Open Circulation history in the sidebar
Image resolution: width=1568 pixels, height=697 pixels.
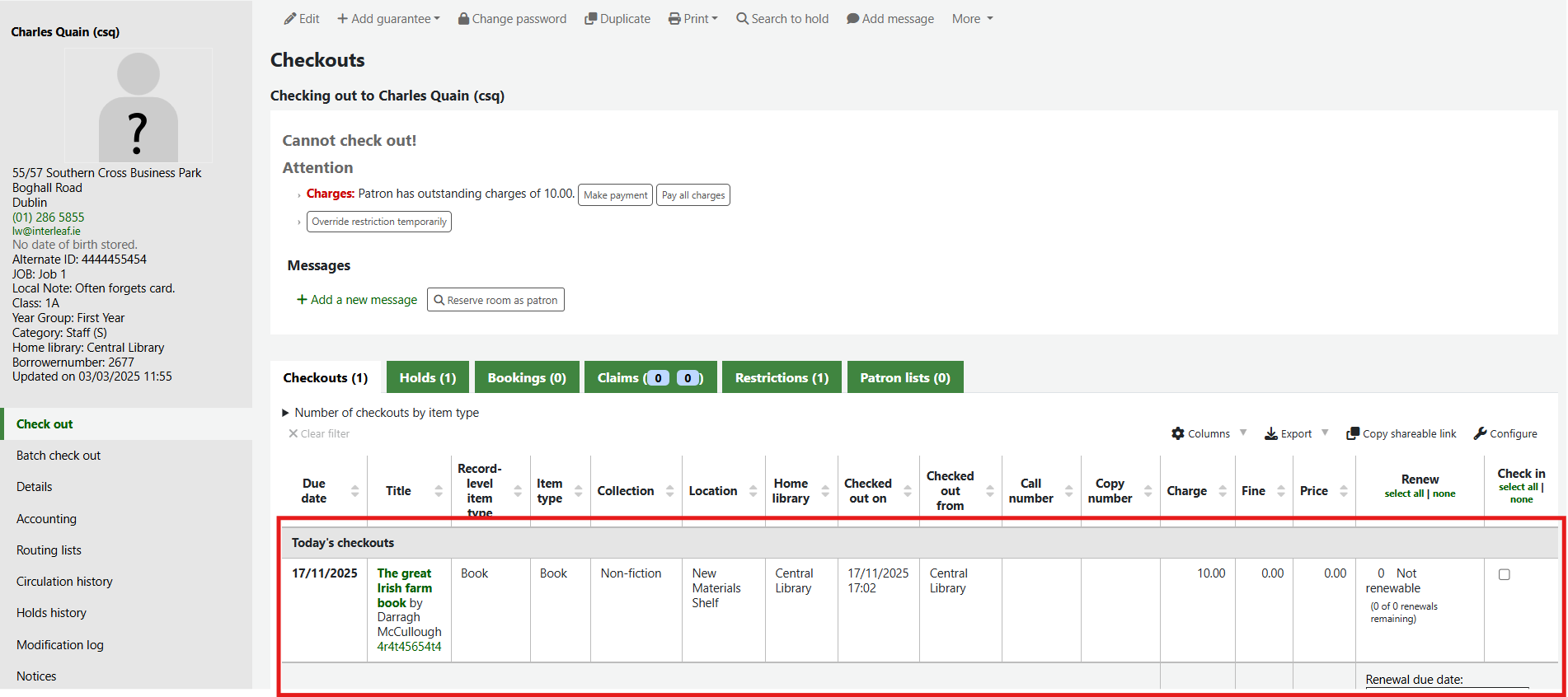tap(64, 582)
